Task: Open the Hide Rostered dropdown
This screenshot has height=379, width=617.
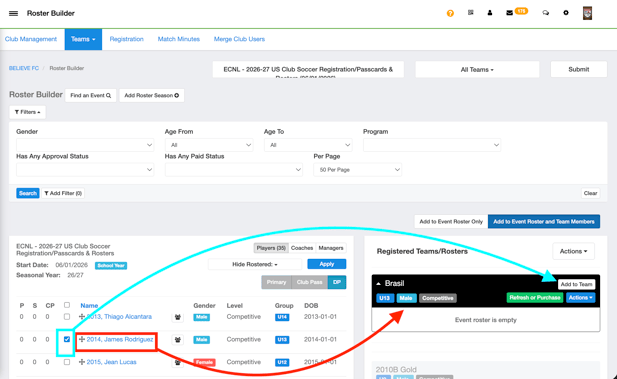Action: coord(255,264)
